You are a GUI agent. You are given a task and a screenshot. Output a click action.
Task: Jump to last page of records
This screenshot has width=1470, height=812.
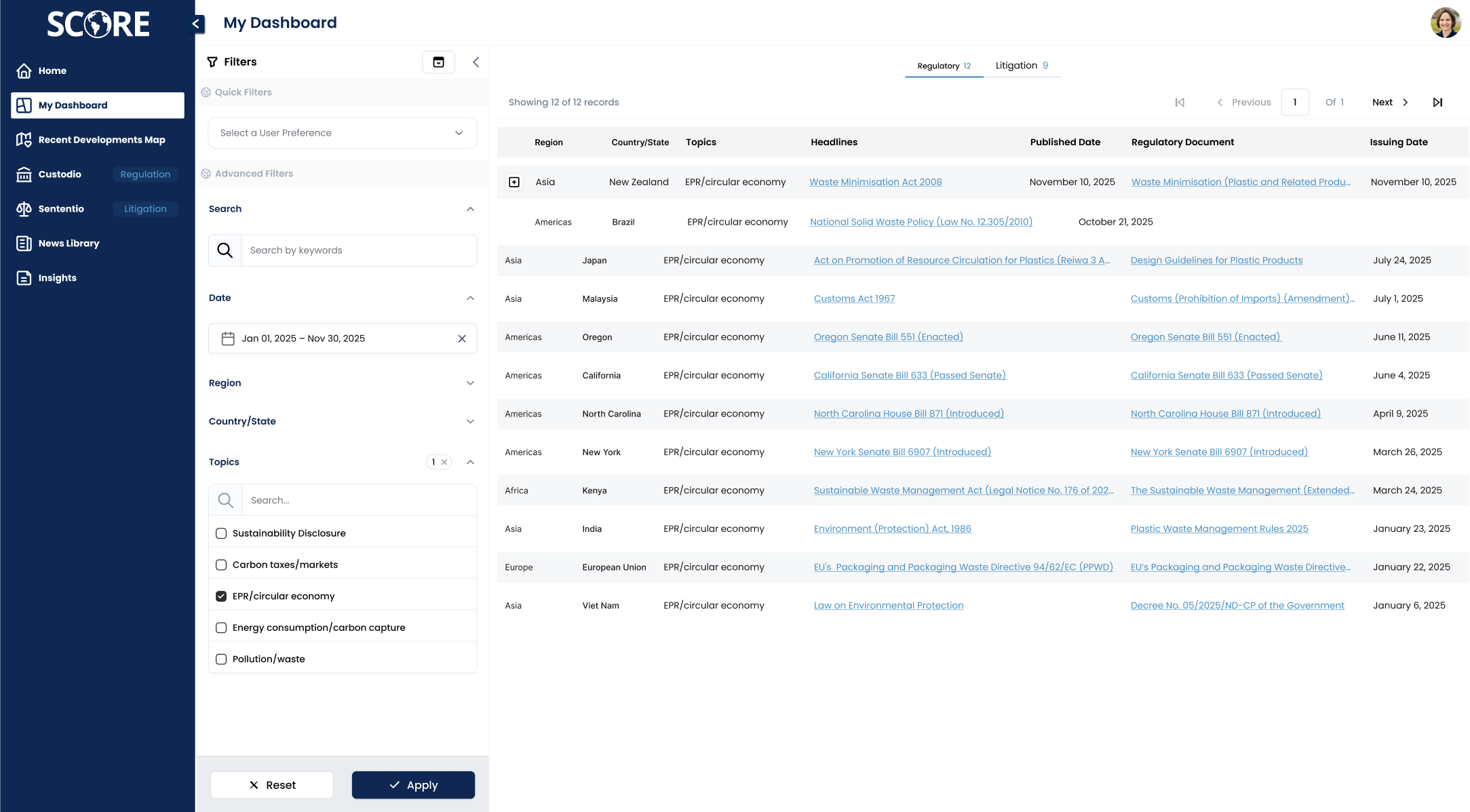click(1437, 102)
